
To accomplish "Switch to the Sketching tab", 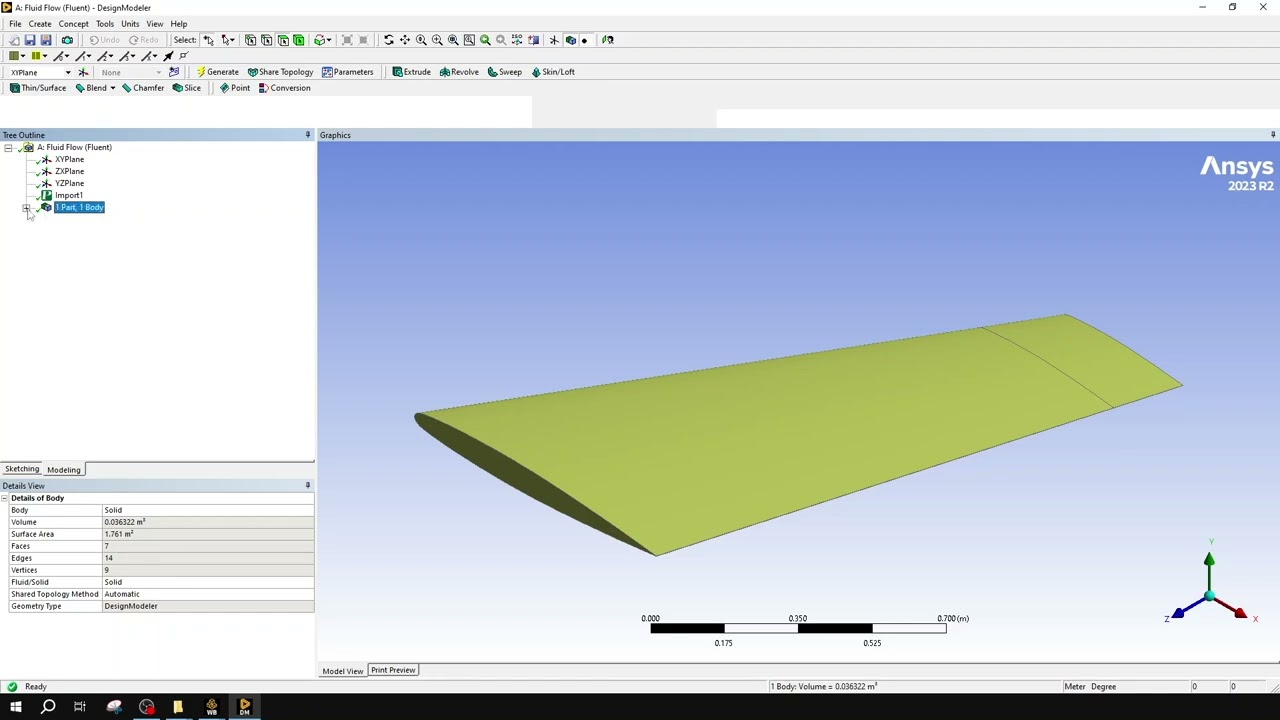I will 22,469.
